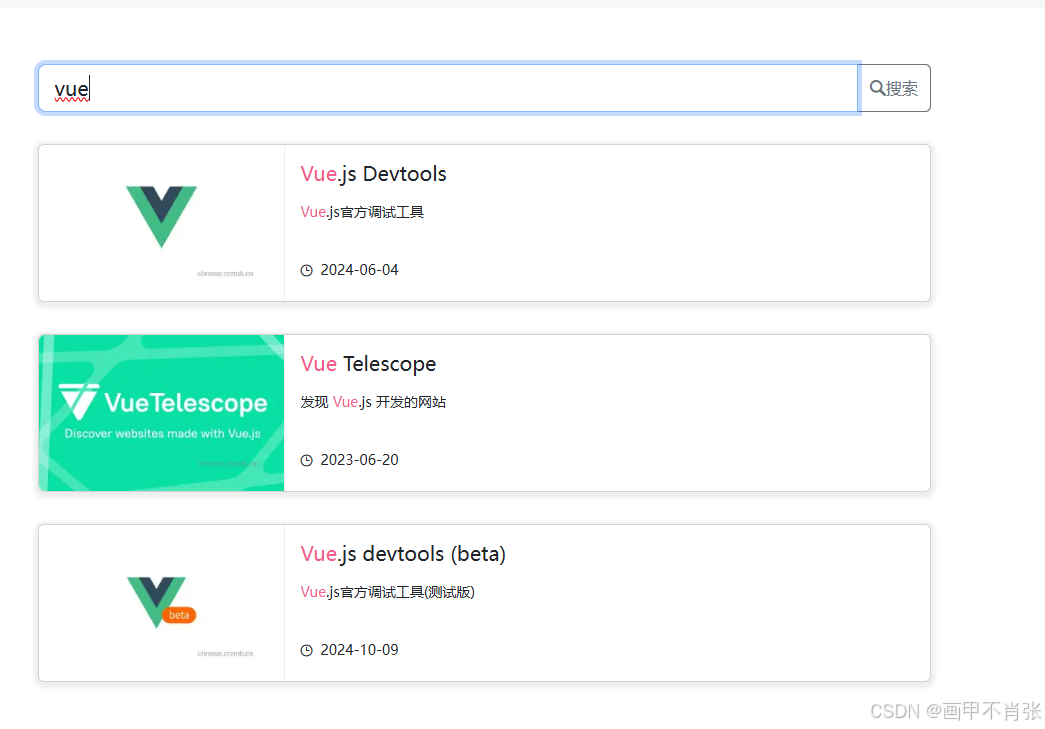The image size is (1045, 729).
Task: Select the date text 2024-06-04
Action: click(x=360, y=269)
